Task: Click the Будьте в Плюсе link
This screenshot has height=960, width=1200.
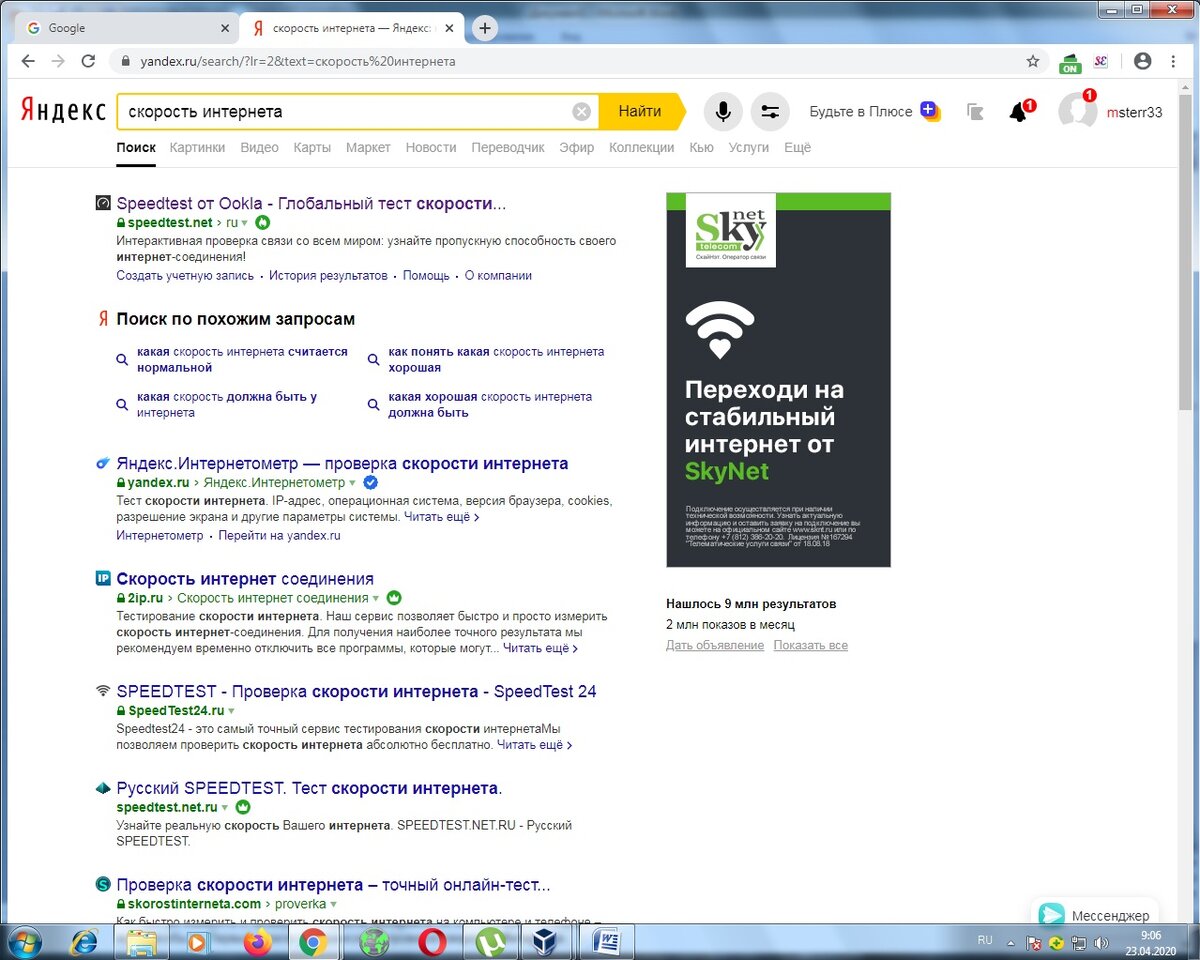Action: tap(861, 111)
